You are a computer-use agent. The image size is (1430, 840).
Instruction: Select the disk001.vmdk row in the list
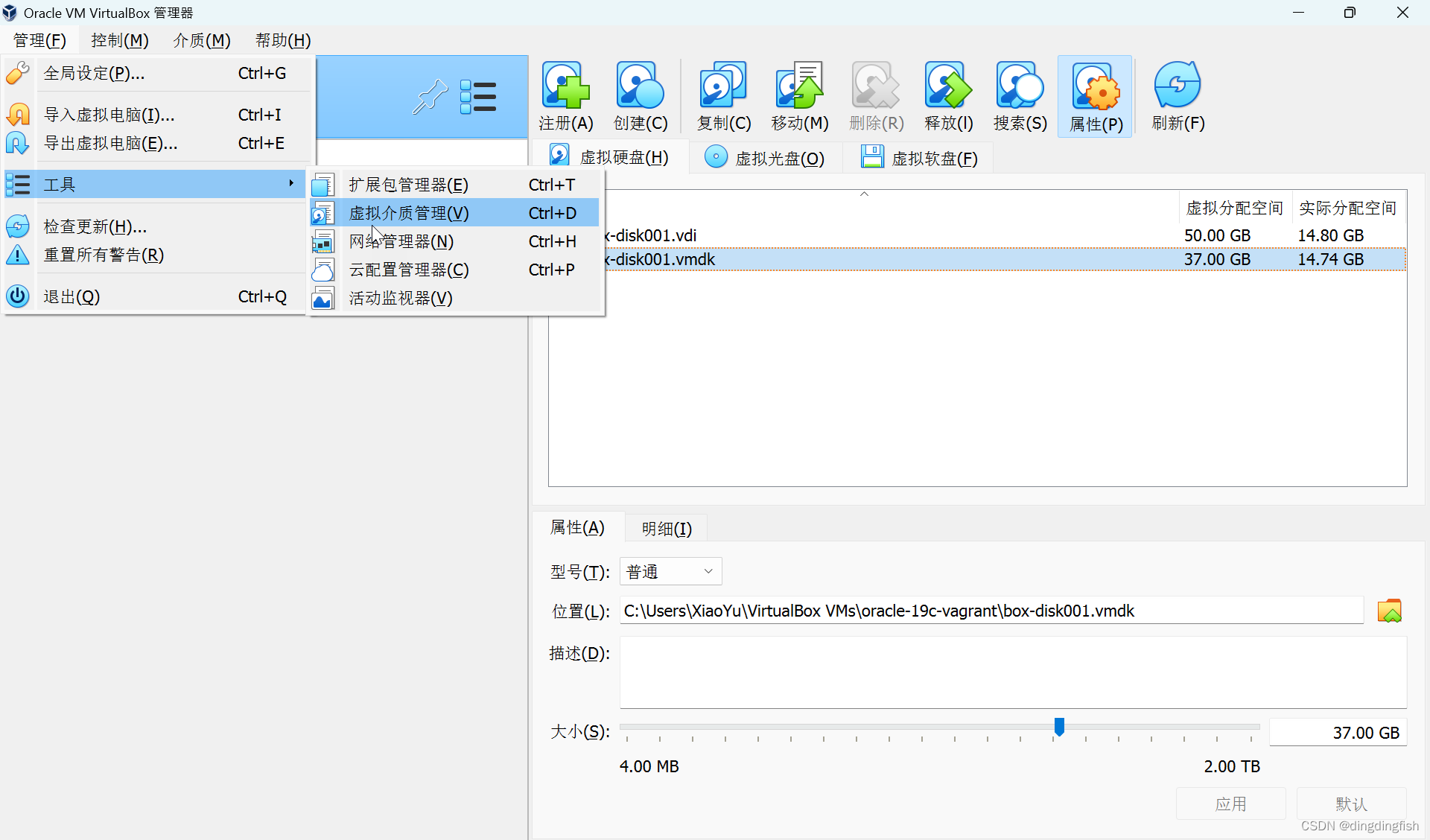pyautogui.click(x=977, y=259)
